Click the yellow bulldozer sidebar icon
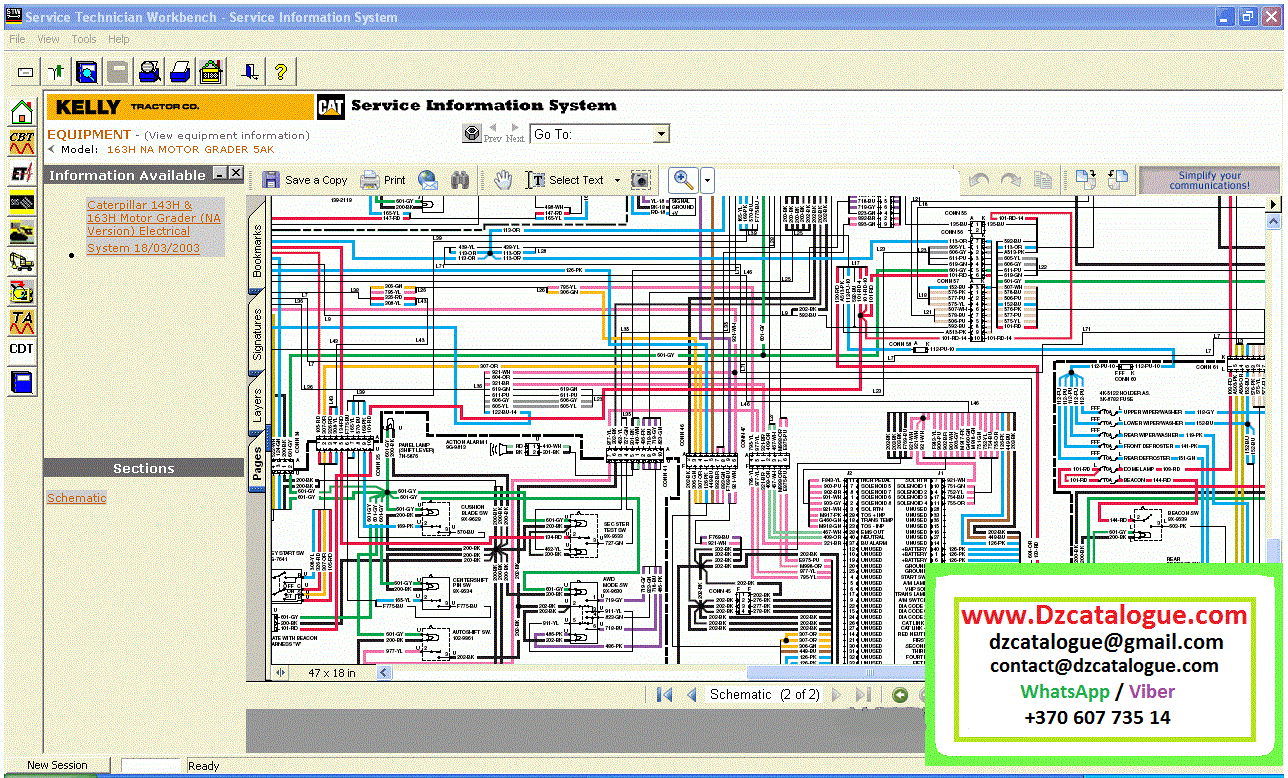Screen dimensions: 1288x778 [22, 232]
